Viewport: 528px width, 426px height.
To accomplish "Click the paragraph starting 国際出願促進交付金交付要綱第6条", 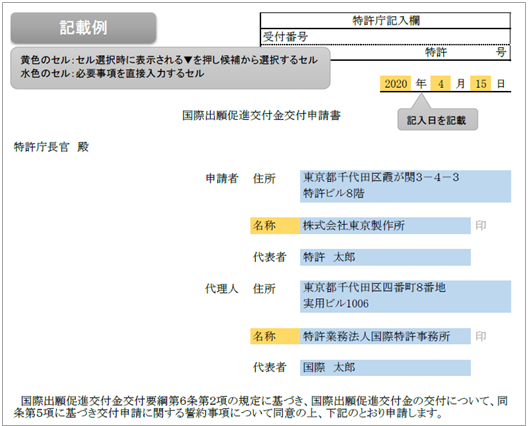I will click(x=261, y=407).
